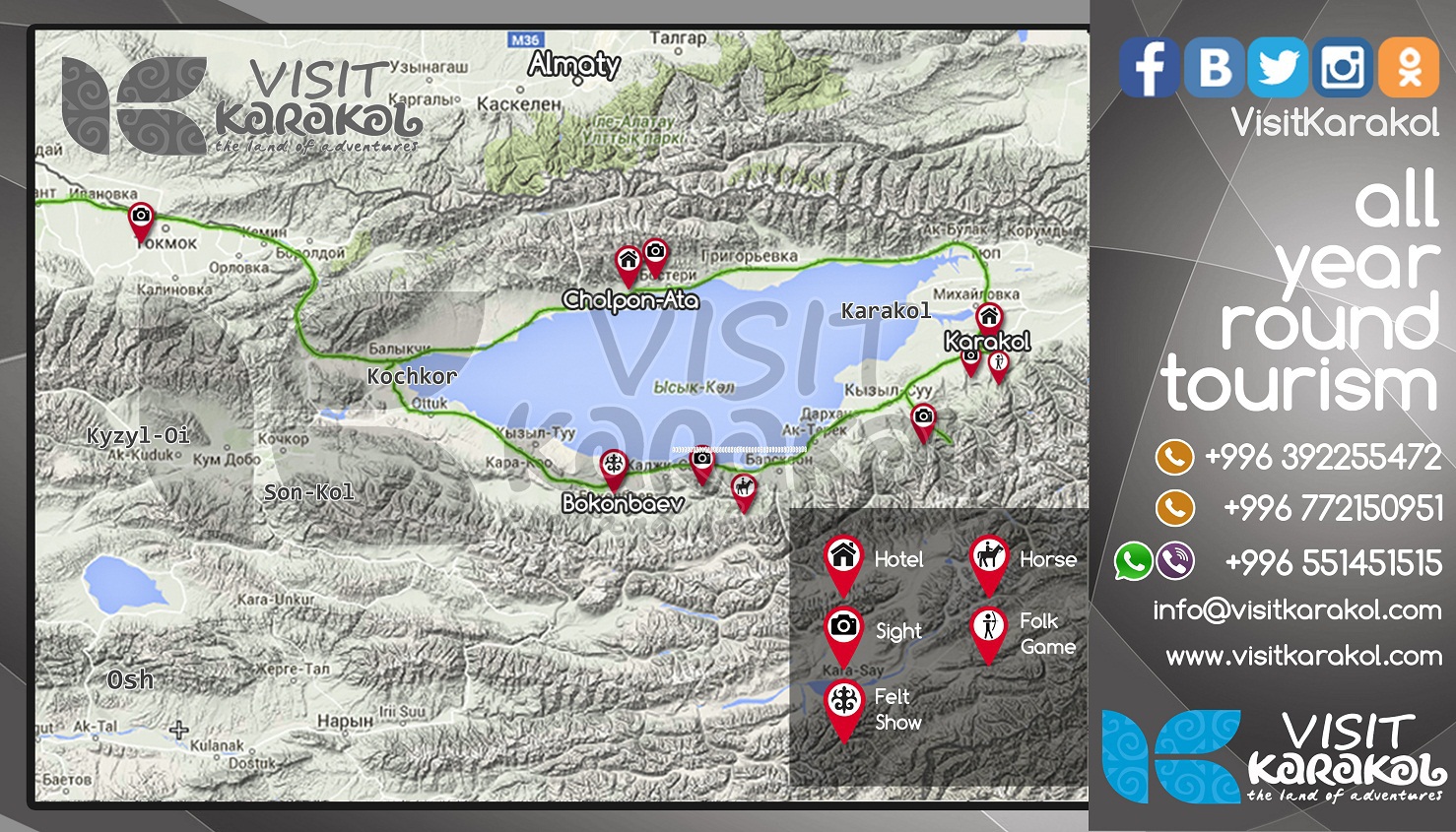The height and width of the screenshot is (832, 1456).
Task: Click the Kochkor map label
Action: click(x=412, y=376)
